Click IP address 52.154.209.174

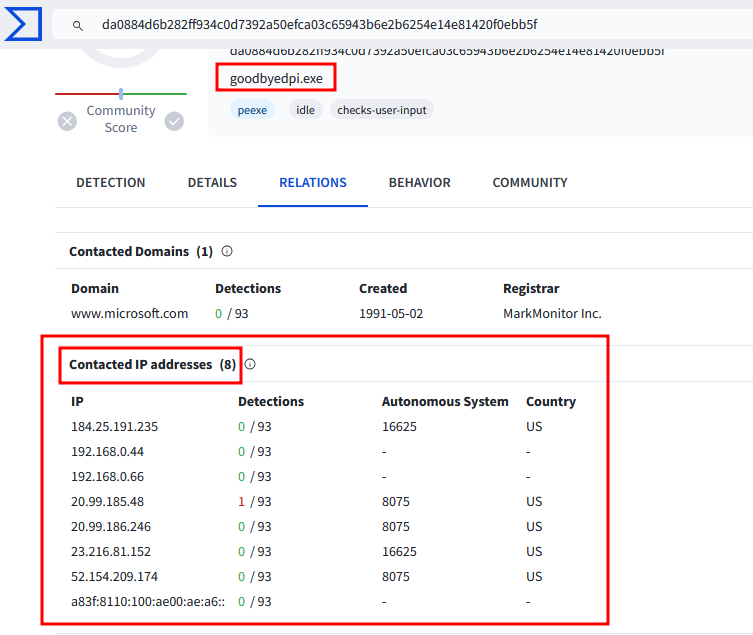point(115,577)
